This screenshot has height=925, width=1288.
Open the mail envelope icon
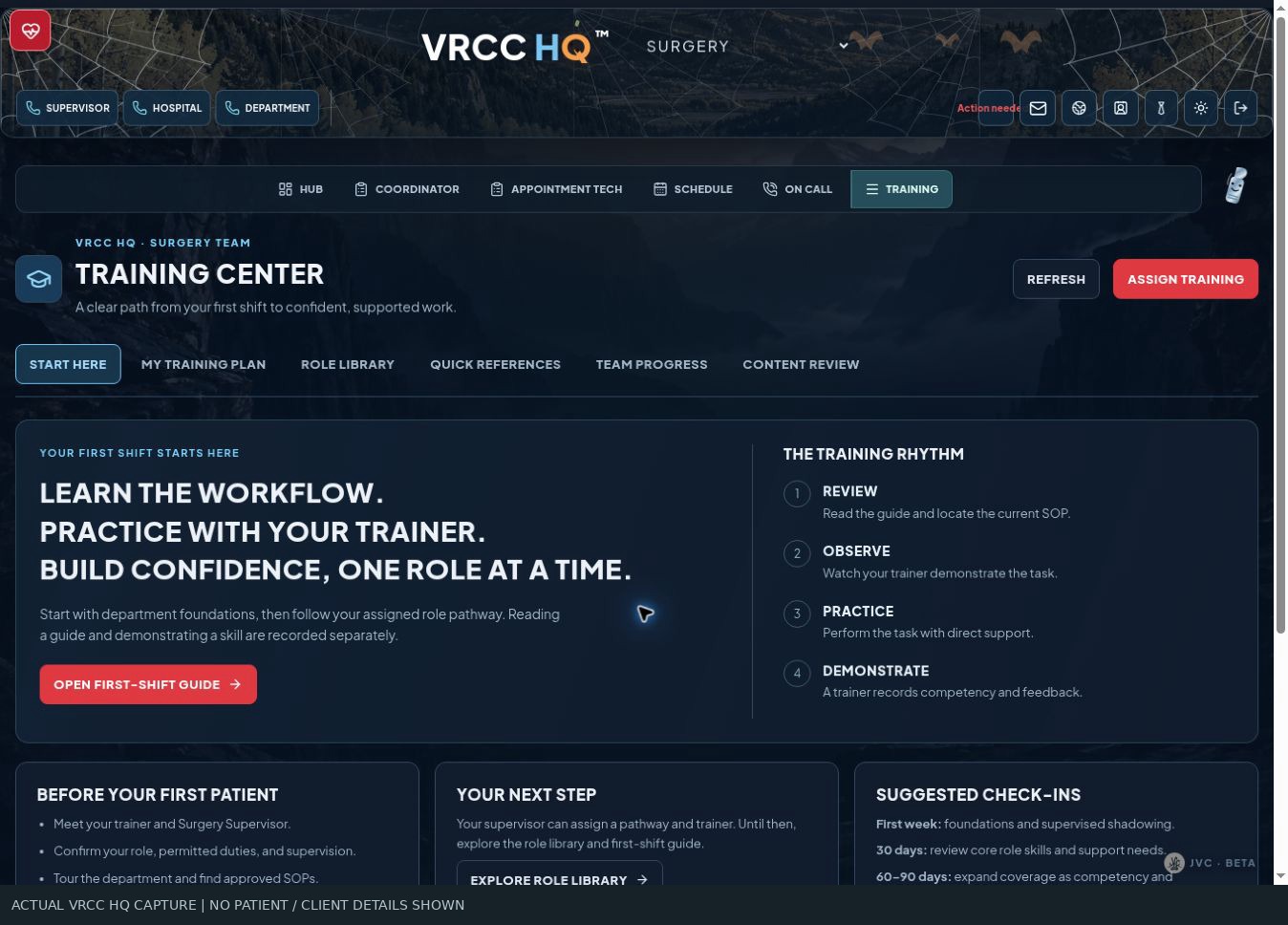(x=1038, y=108)
